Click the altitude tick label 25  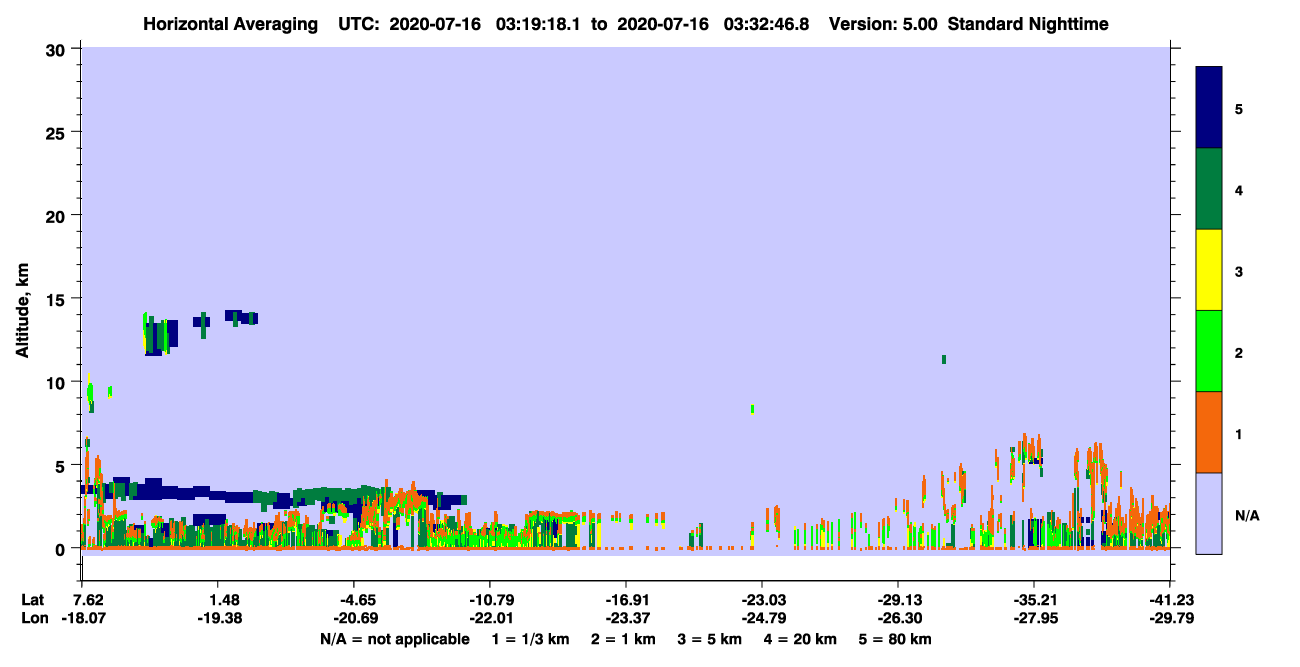click(x=58, y=132)
